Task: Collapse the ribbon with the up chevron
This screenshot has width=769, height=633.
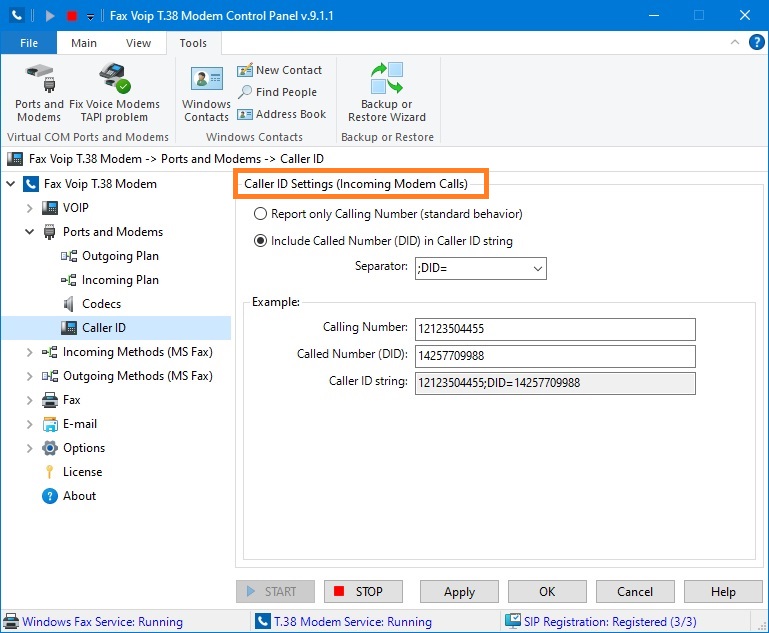Action: click(x=735, y=42)
